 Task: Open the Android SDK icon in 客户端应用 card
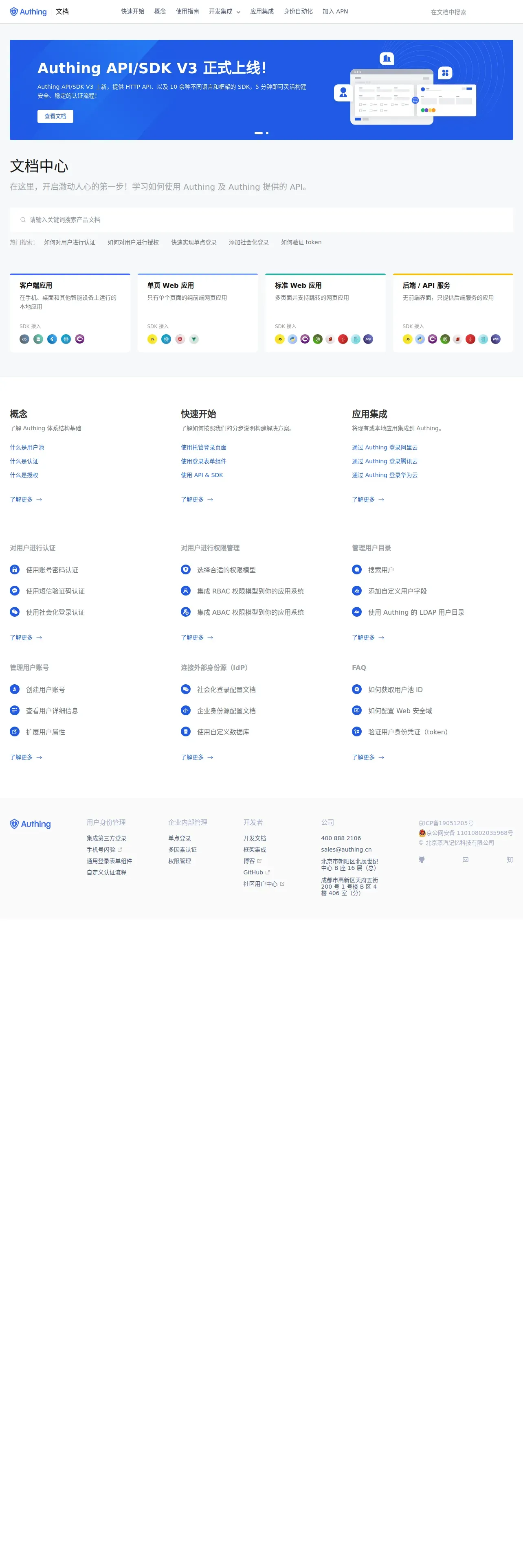pos(38,339)
